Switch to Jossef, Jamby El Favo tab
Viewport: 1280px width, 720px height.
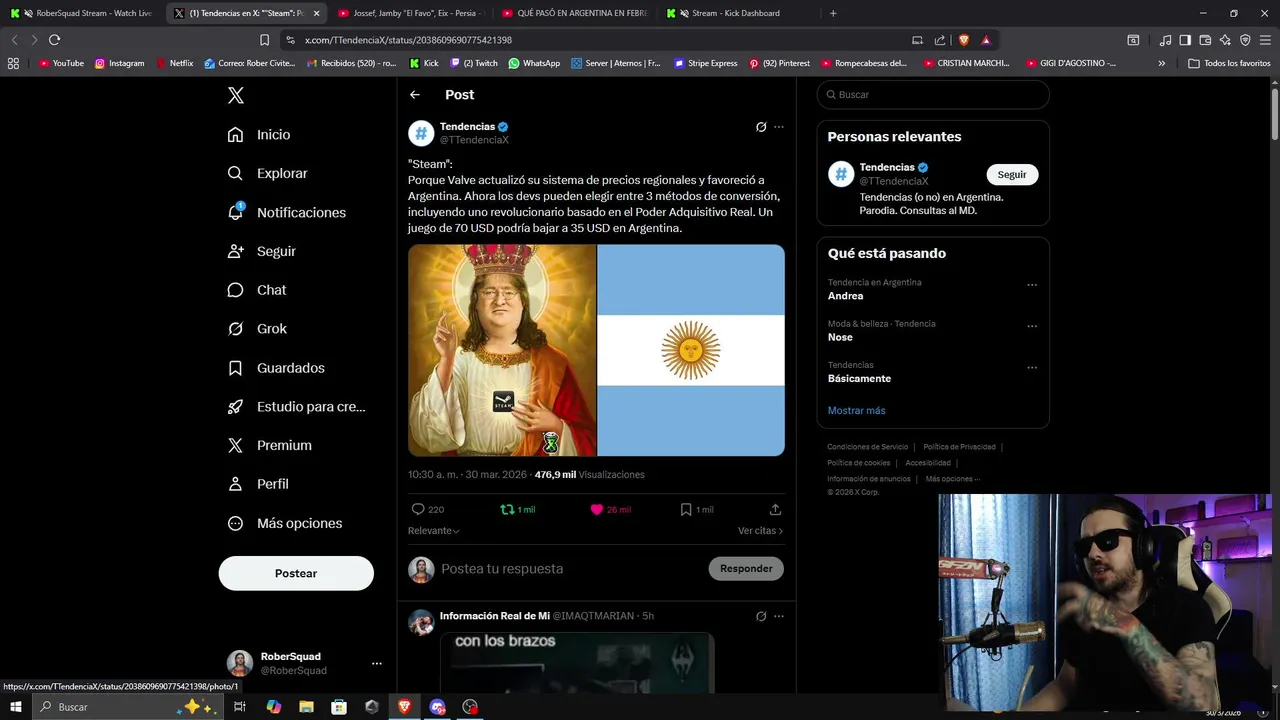pos(410,13)
